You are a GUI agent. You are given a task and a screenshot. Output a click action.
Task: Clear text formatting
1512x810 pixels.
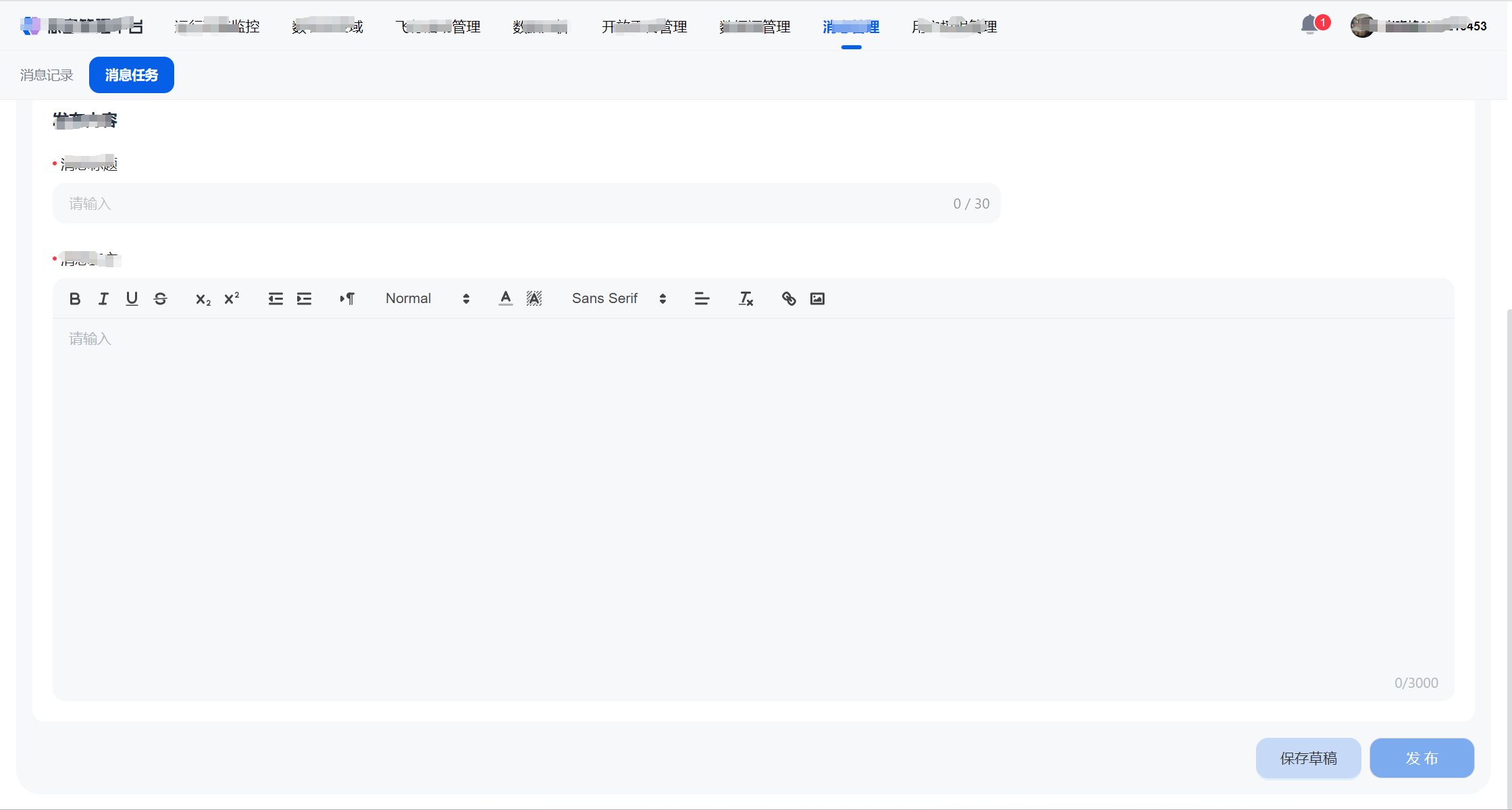746,298
